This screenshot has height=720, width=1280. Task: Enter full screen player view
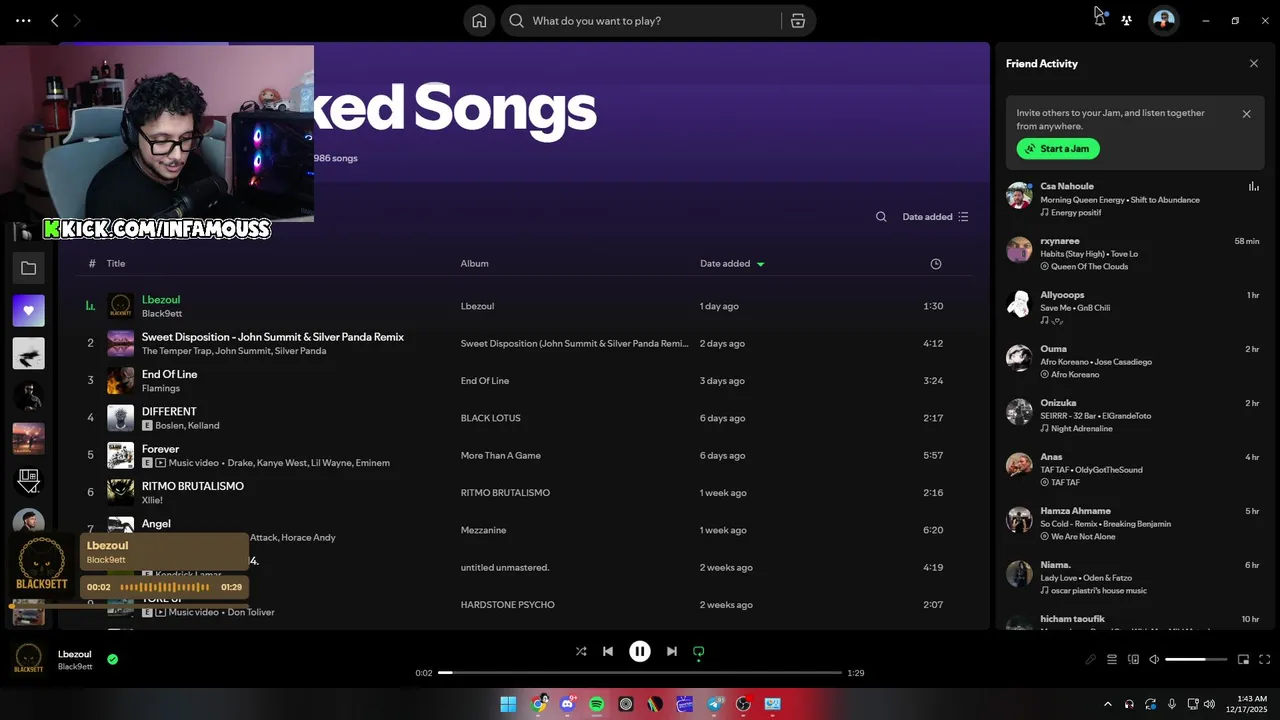pos(1265,659)
